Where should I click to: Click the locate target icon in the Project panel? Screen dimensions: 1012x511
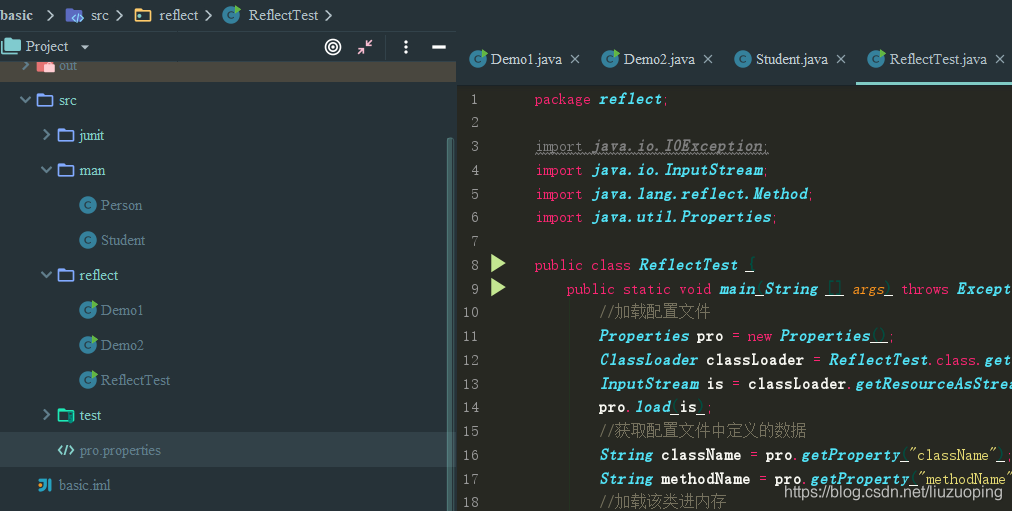(x=333, y=46)
